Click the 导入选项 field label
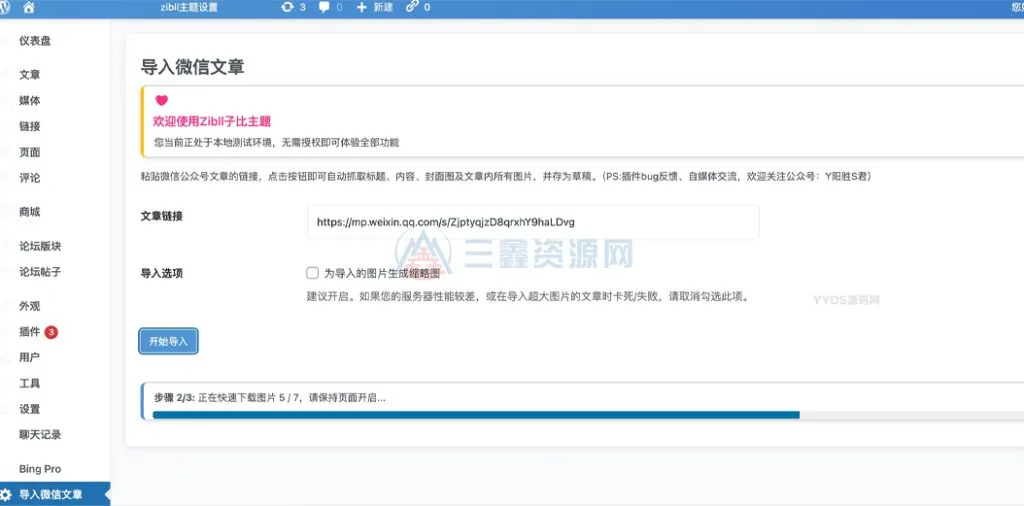 pos(161,273)
